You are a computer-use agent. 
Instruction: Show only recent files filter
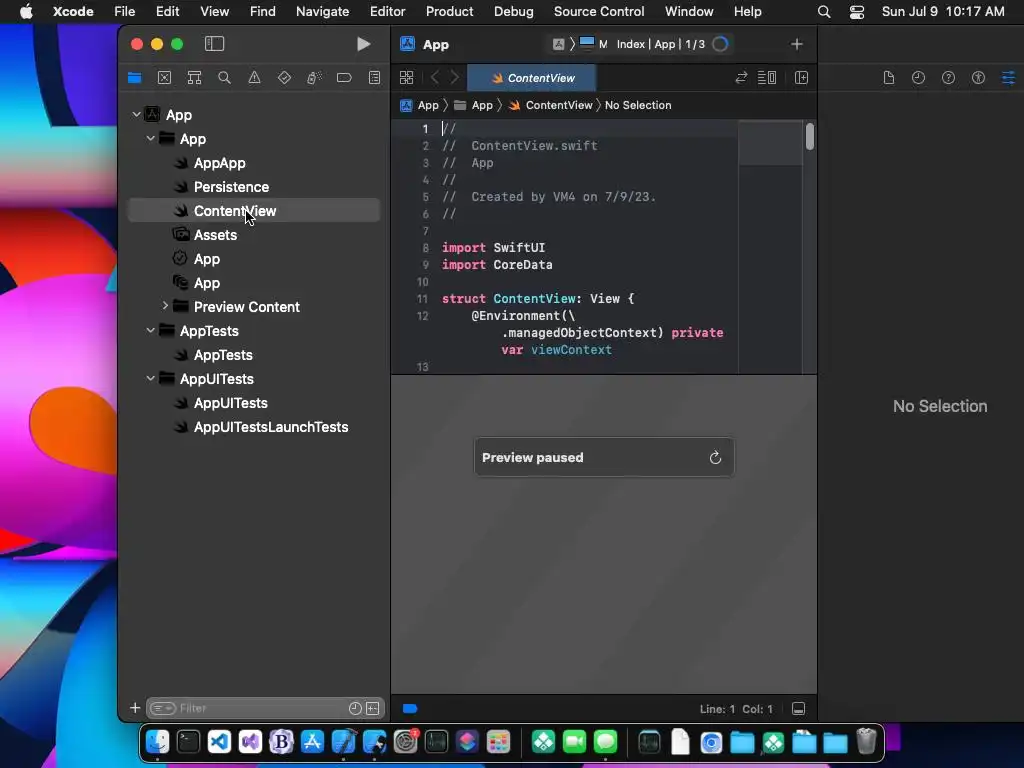click(x=355, y=708)
